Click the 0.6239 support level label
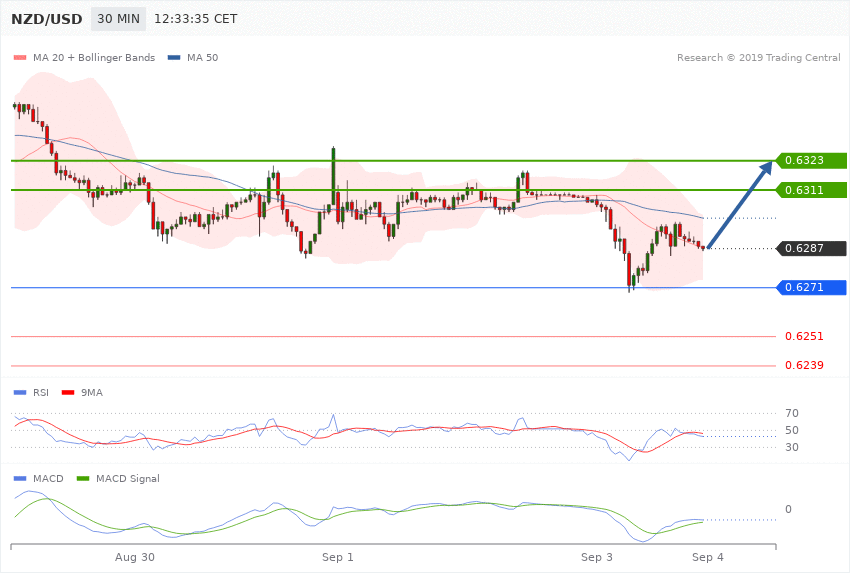Image resolution: width=850 pixels, height=576 pixels. [x=804, y=365]
